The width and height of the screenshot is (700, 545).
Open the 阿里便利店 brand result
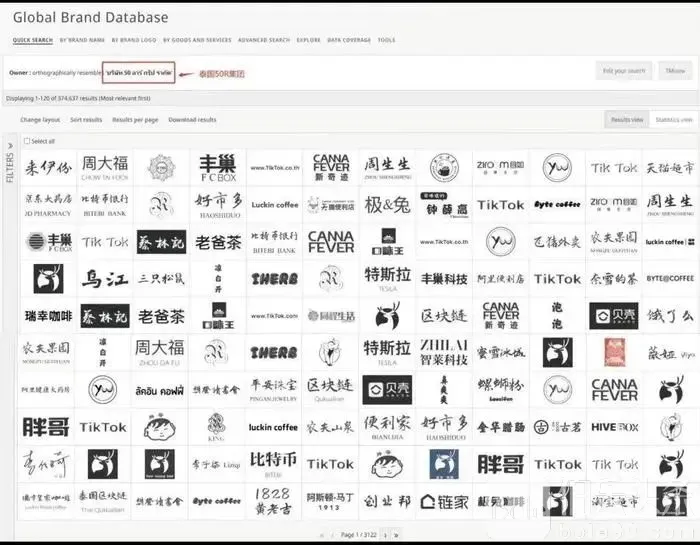tap(500, 279)
